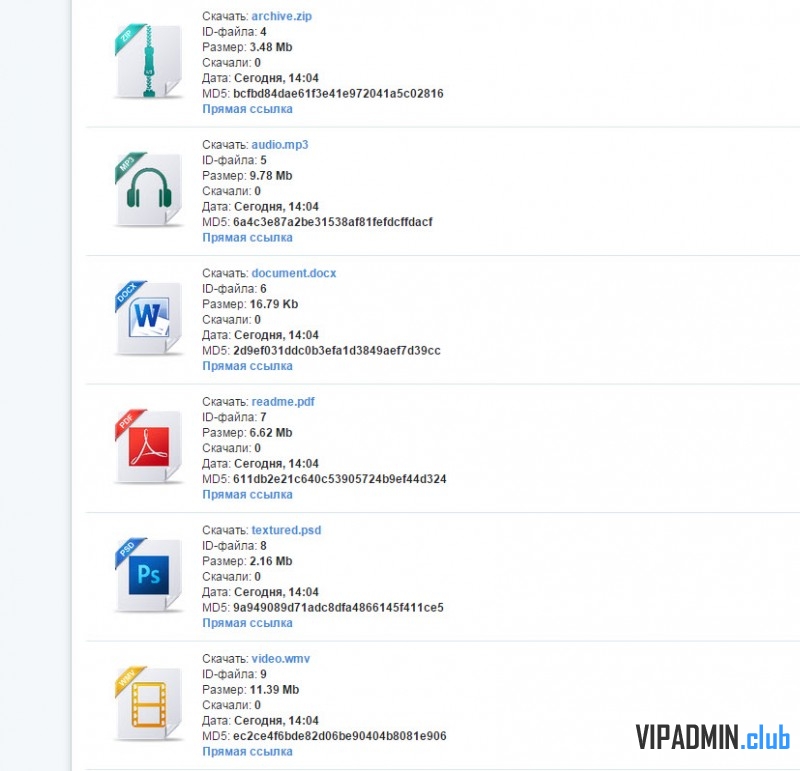Click the size value 3.48 Mb
The image size is (800, 771).
pyautogui.click(x=271, y=47)
